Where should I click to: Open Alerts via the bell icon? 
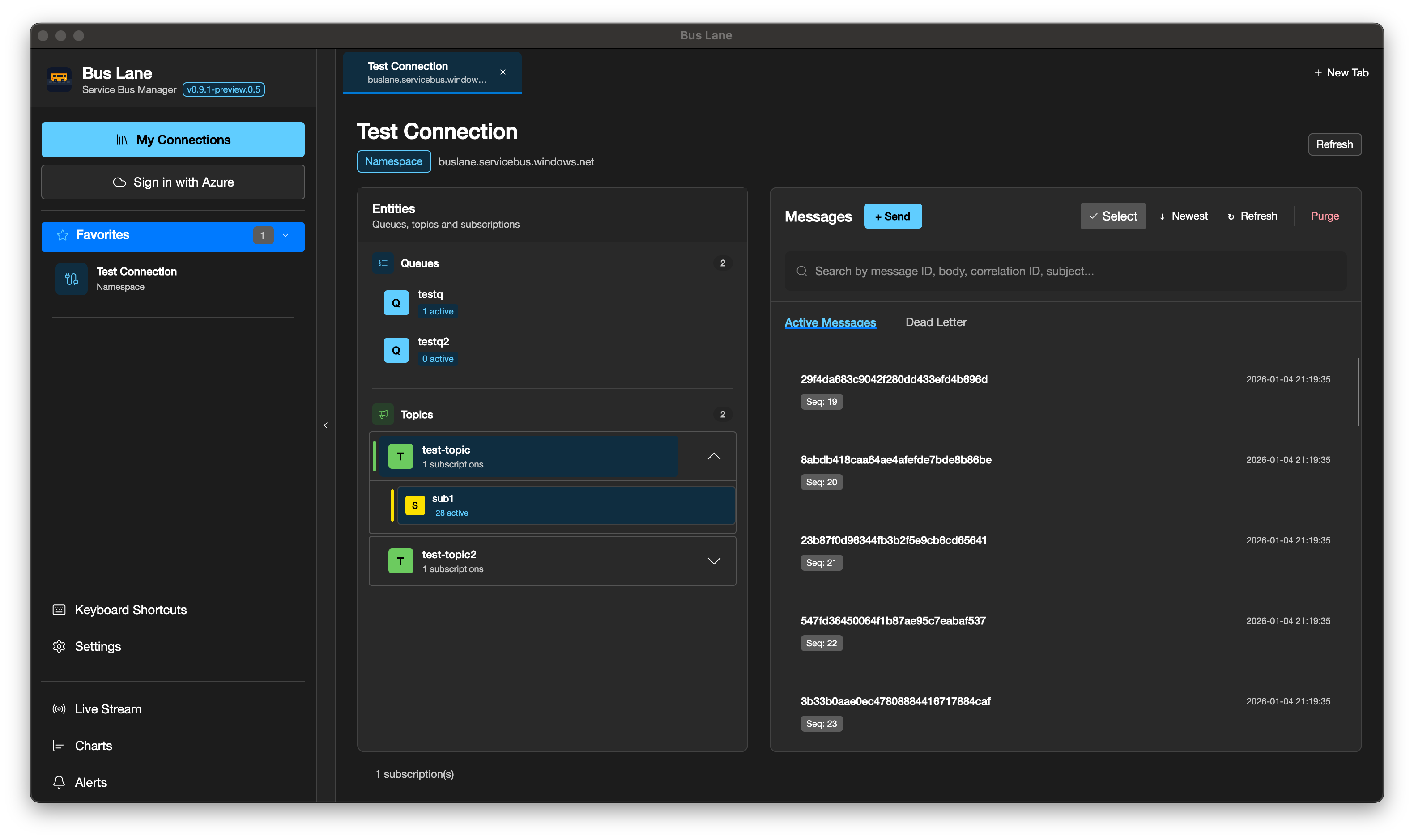pyautogui.click(x=59, y=782)
